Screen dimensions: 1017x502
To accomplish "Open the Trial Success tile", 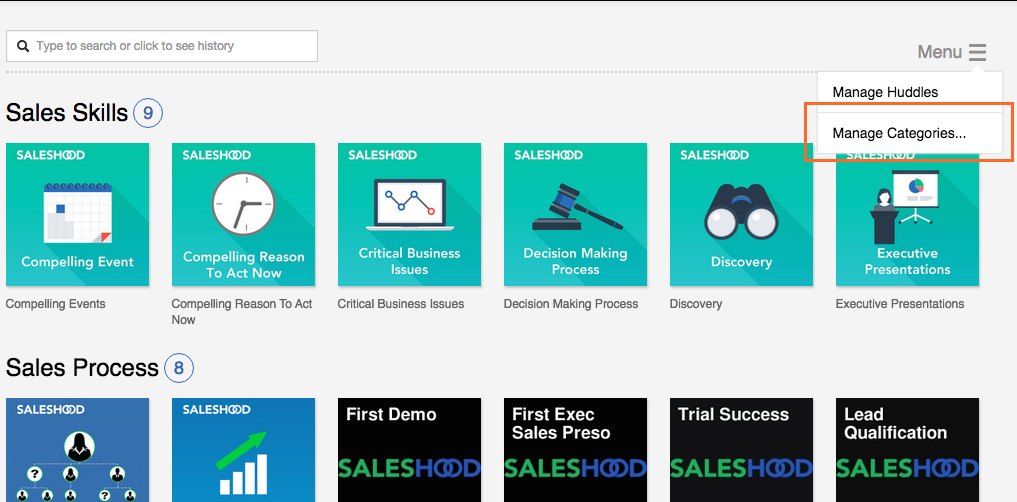I will coord(741,450).
